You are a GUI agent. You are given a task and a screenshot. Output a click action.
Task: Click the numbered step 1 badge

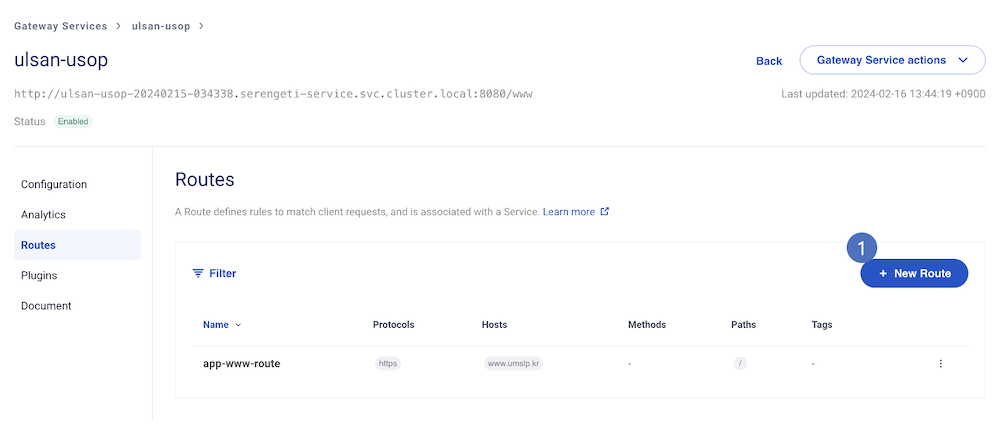pyautogui.click(x=861, y=247)
